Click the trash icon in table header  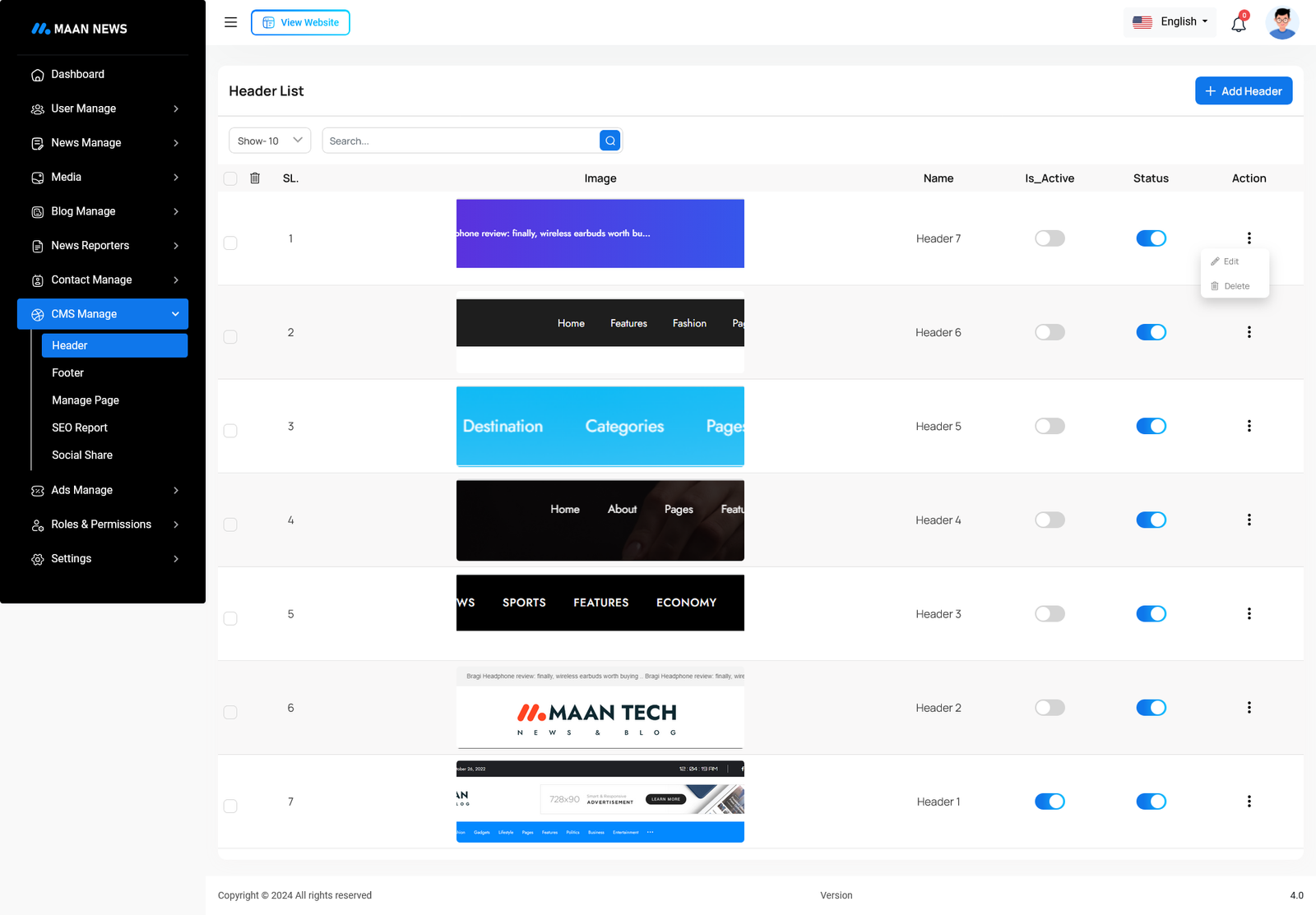tap(255, 178)
